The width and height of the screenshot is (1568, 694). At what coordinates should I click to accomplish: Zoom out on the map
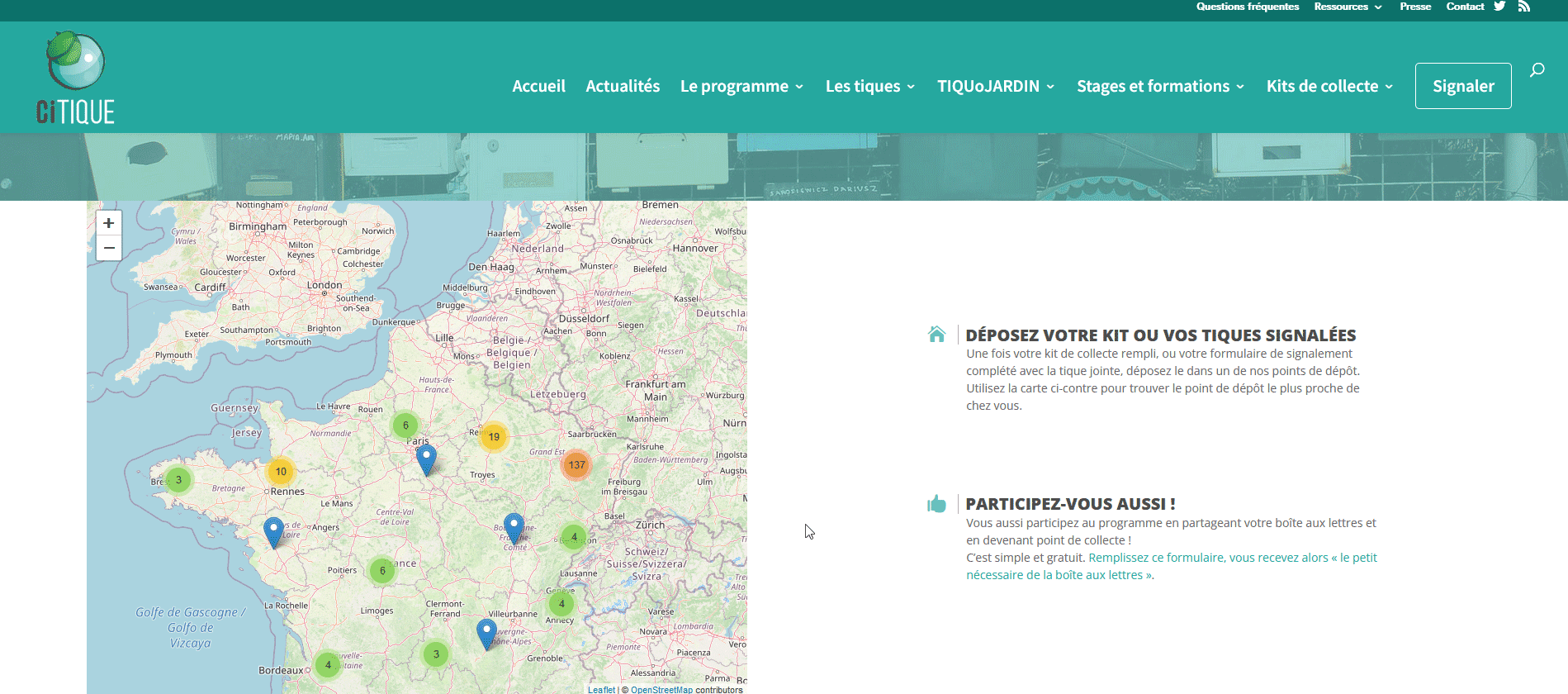[109, 248]
